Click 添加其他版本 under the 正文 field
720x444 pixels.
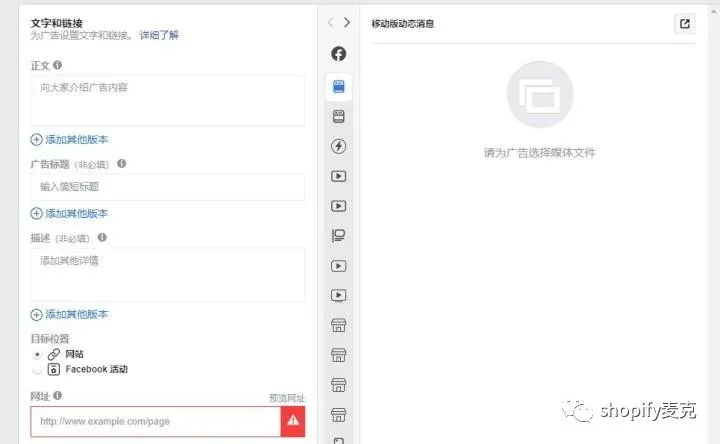click(x=70, y=140)
